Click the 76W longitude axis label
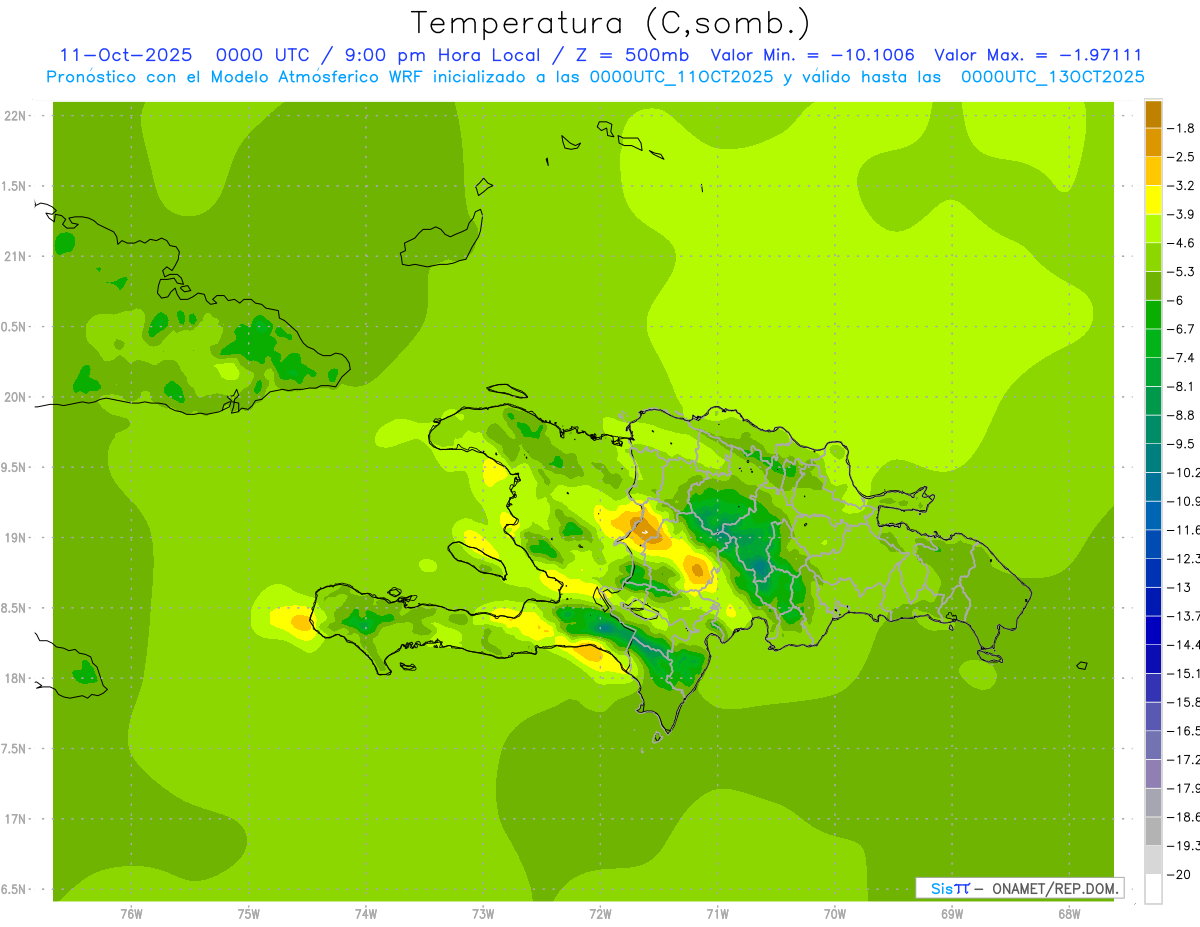The height and width of the screenshot is (927, 1200). (x=131, y=914)
